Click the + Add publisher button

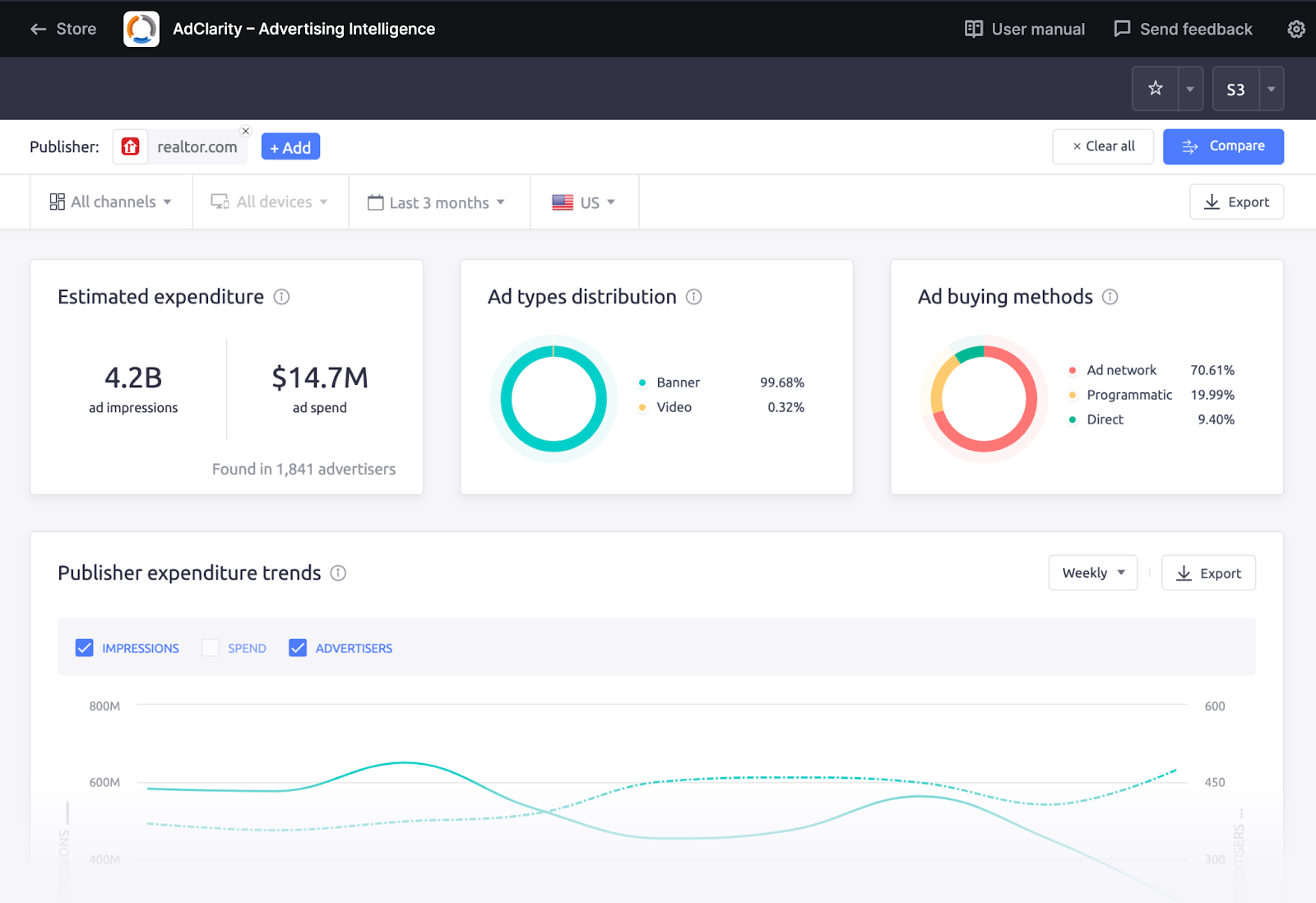click(x=290, y=146)
